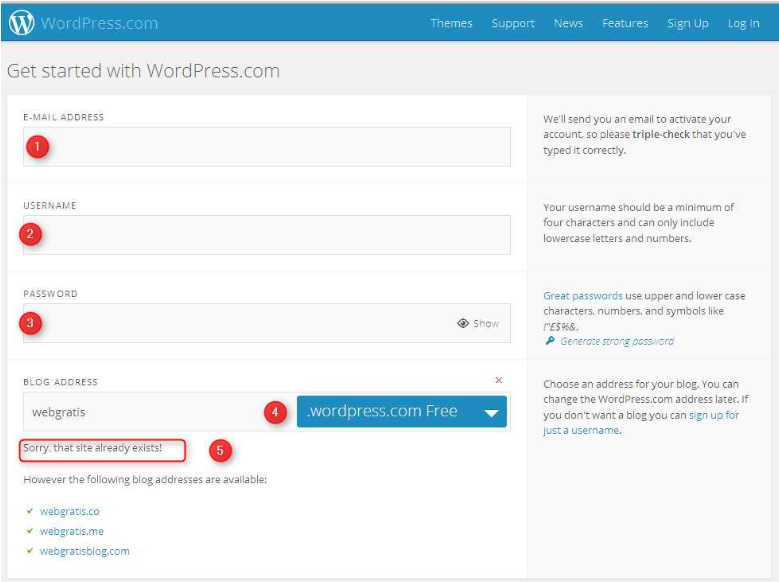779x582 pixels.
Task: Click the WordPress logo icon
Action: coord(21,23)
